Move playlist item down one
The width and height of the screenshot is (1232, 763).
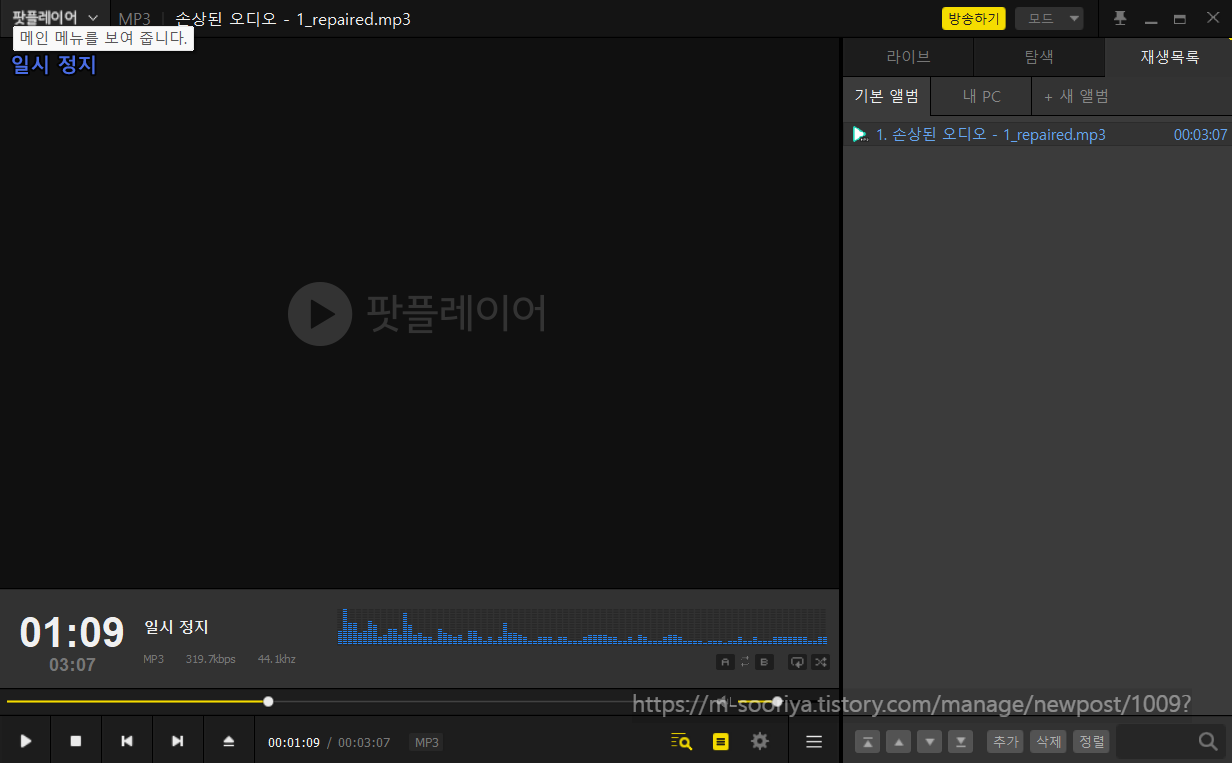click(930, 741)
